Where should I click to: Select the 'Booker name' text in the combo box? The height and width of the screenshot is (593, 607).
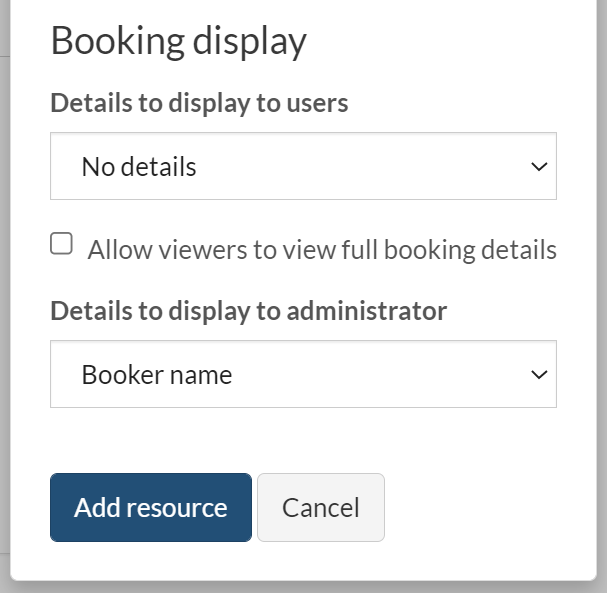click(157, 375)
